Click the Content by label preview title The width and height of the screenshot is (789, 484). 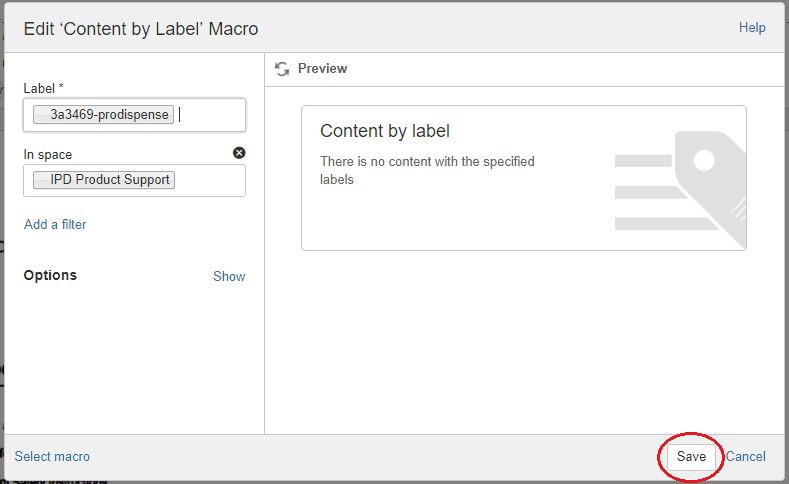[x=384, y=131]
